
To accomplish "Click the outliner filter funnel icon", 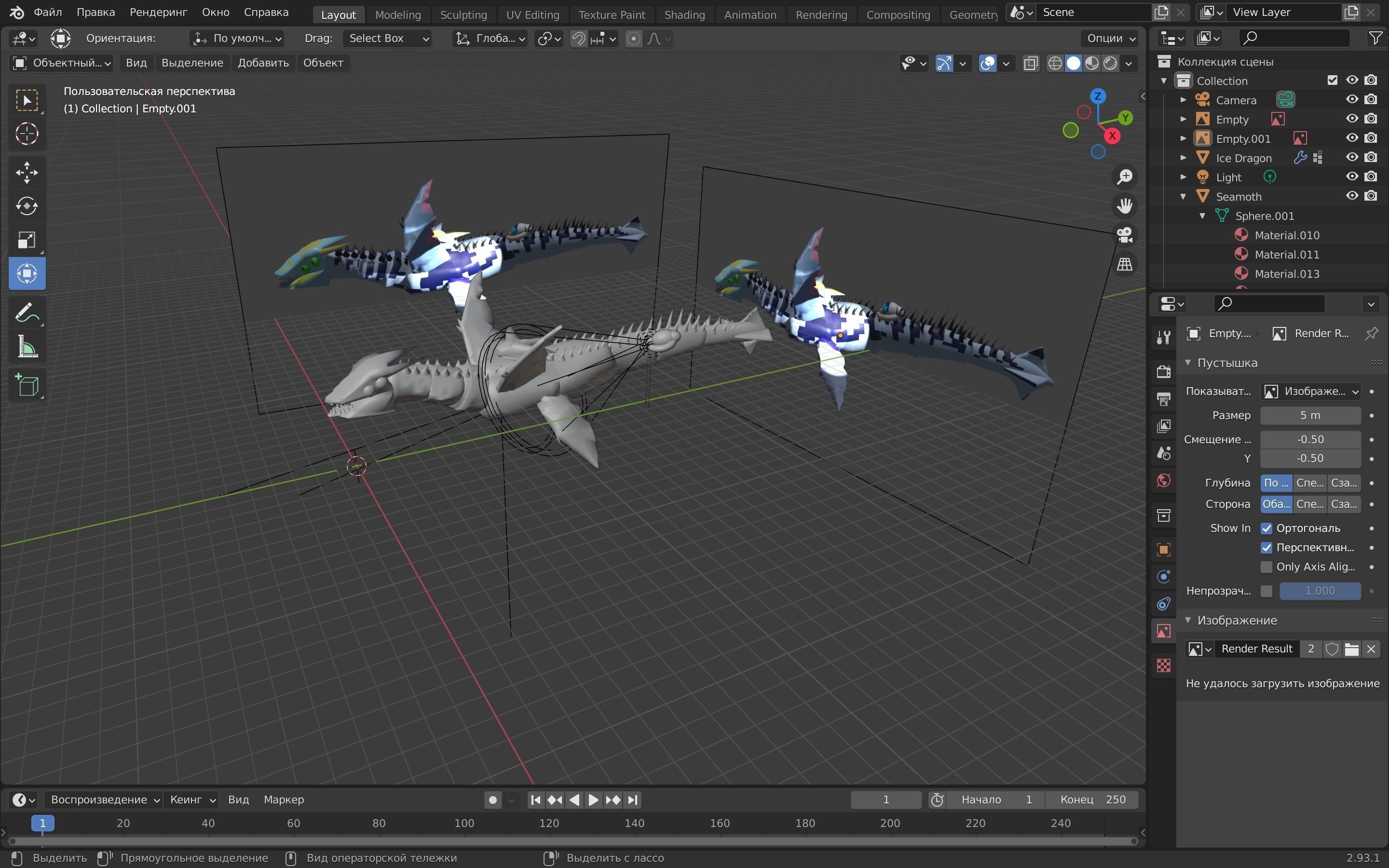I will [x=1375, y=38].
